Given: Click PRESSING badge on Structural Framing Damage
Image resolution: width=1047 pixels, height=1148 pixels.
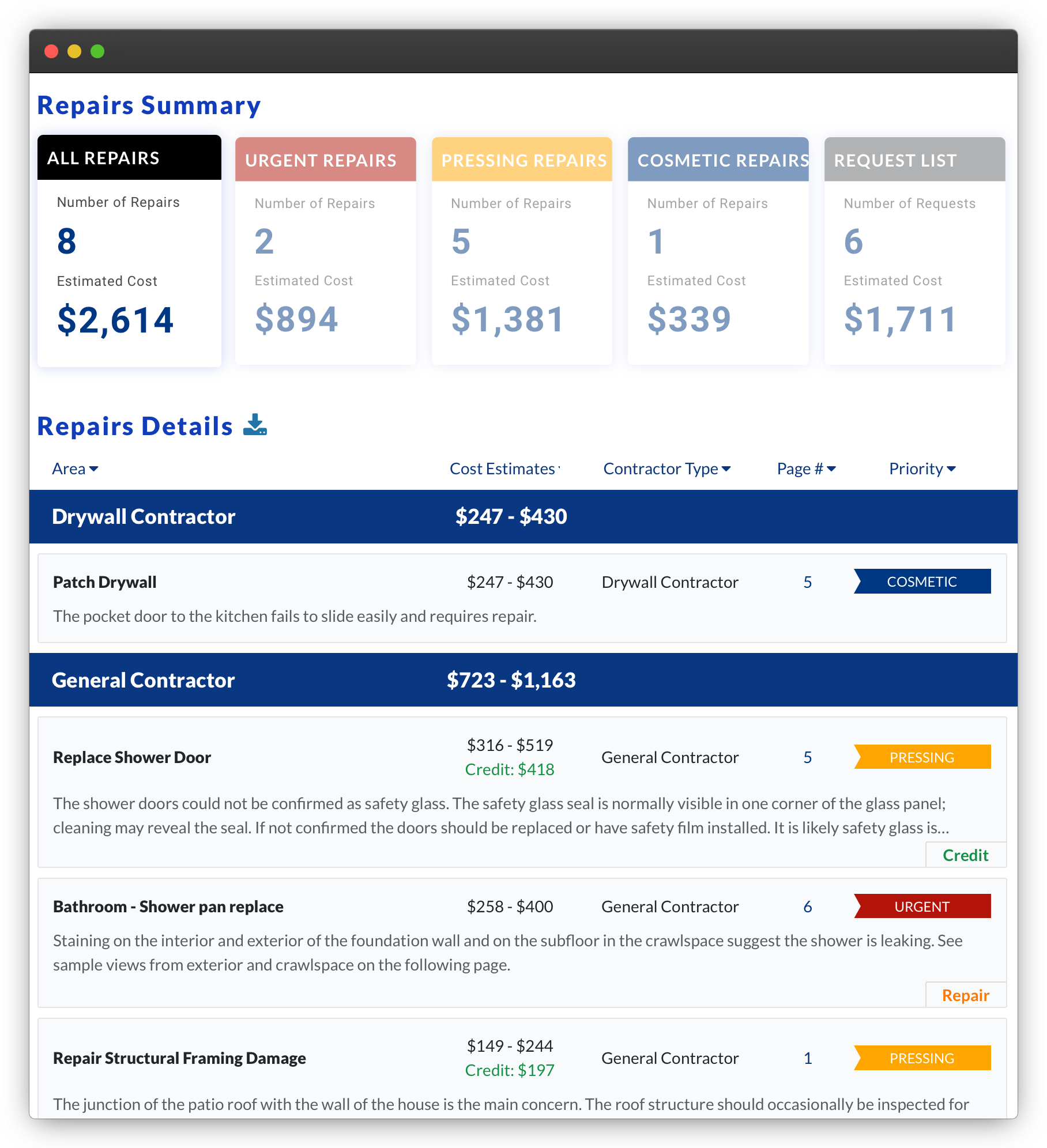Looking at the screenshot, I should pyautogui.click(x=921, y=1058).
